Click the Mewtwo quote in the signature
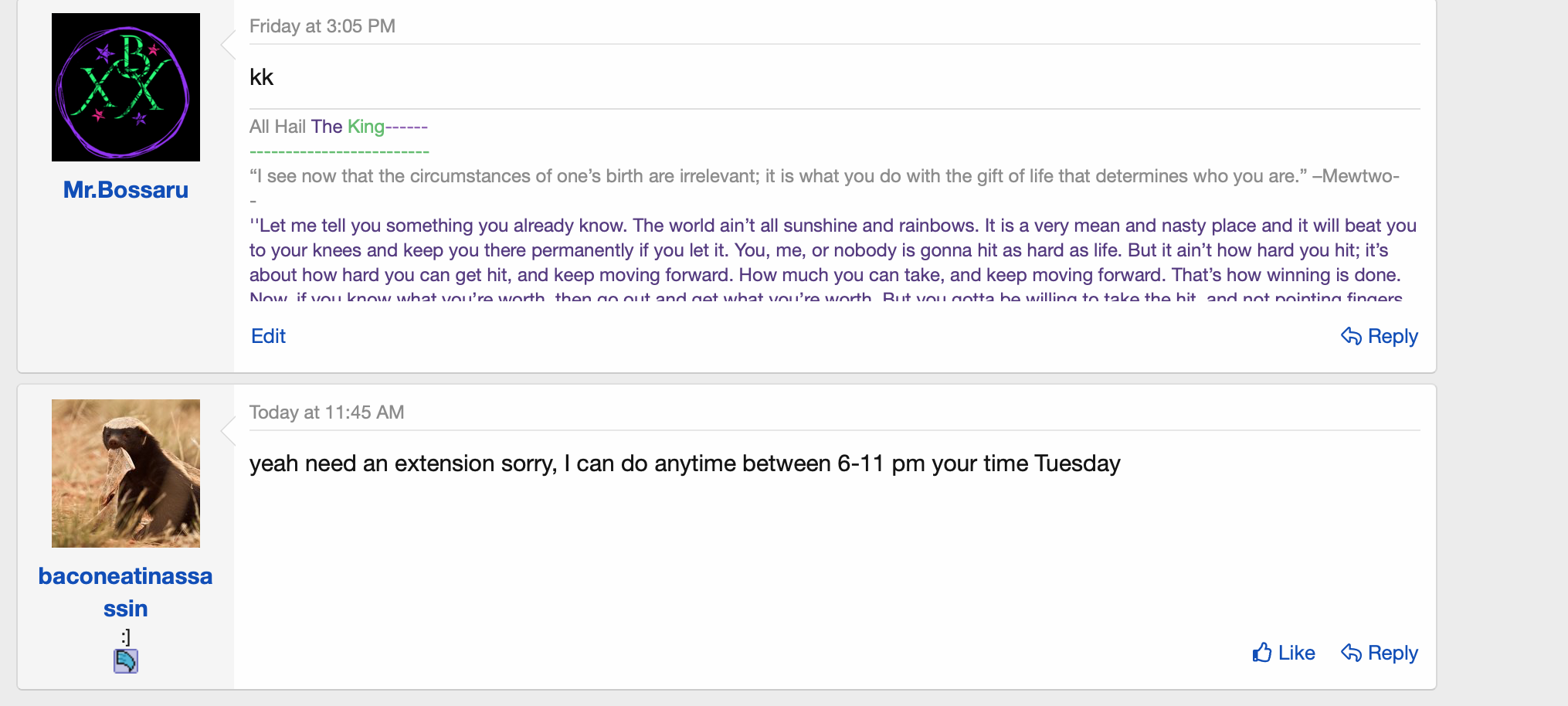The height and width of the screenshot is (706, 1568). point(824,176)
